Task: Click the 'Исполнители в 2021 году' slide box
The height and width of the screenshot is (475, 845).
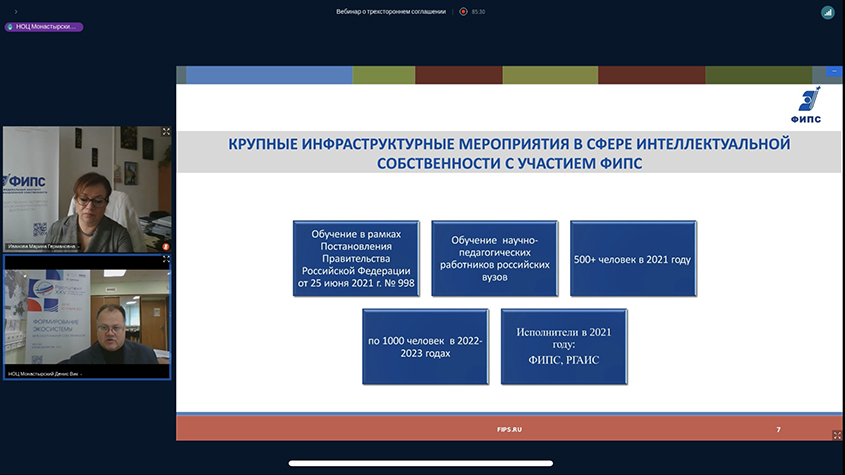Action: point(564,347)
